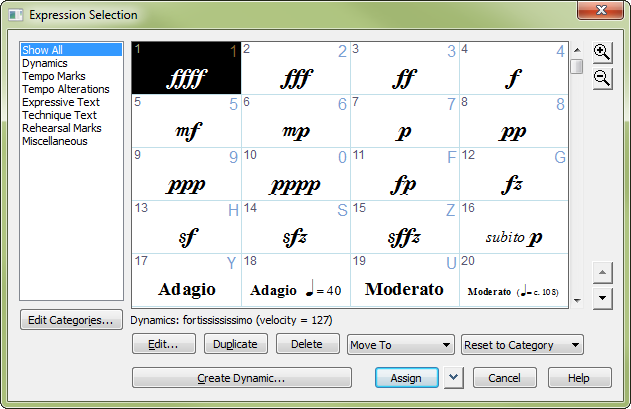The height and width of the screenshot is (409, 631).
Task: Select the fp fortepiano expression cell
Action: click(x=405, y=174)
